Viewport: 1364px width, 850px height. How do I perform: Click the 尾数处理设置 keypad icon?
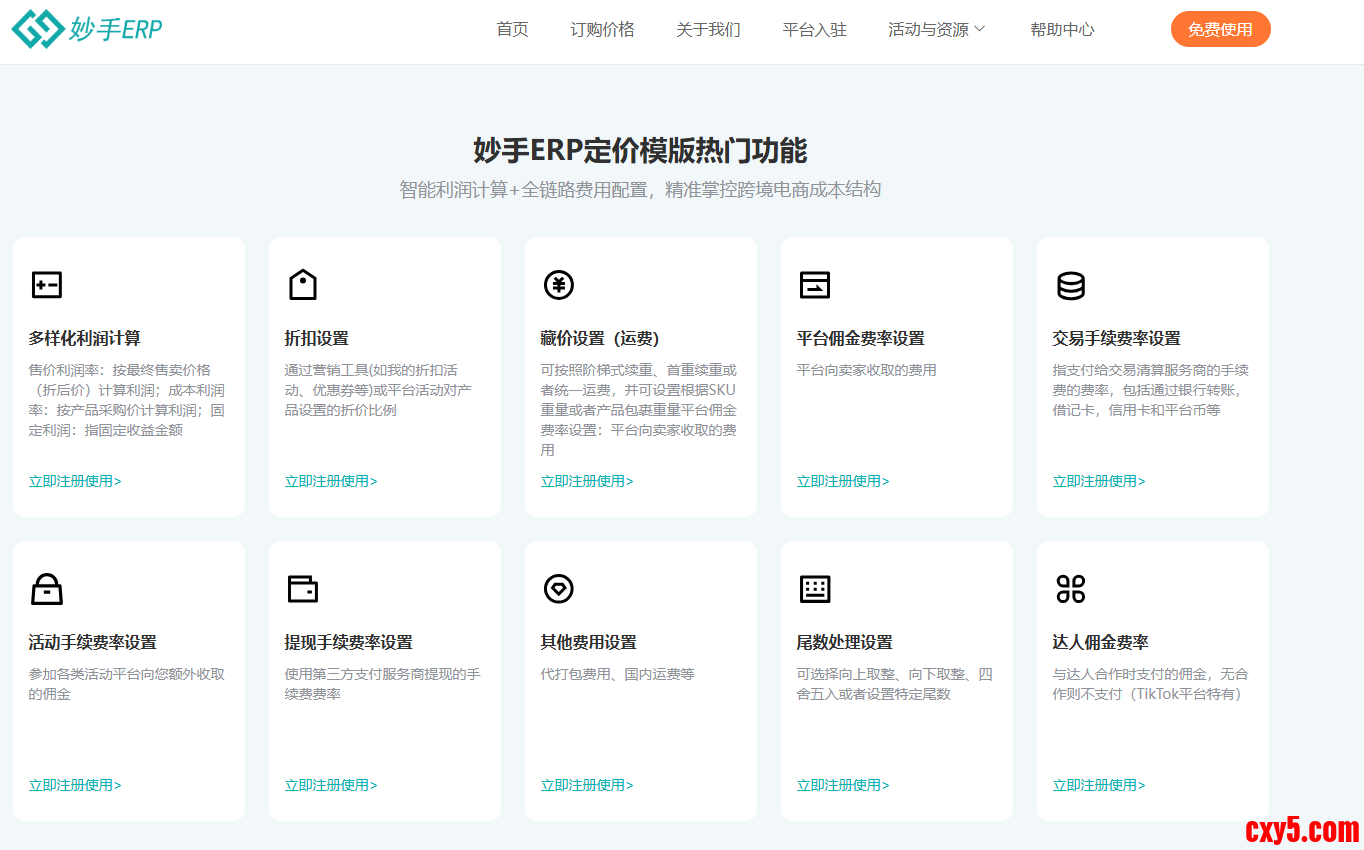pyautogui.click(x=814, y=589)
